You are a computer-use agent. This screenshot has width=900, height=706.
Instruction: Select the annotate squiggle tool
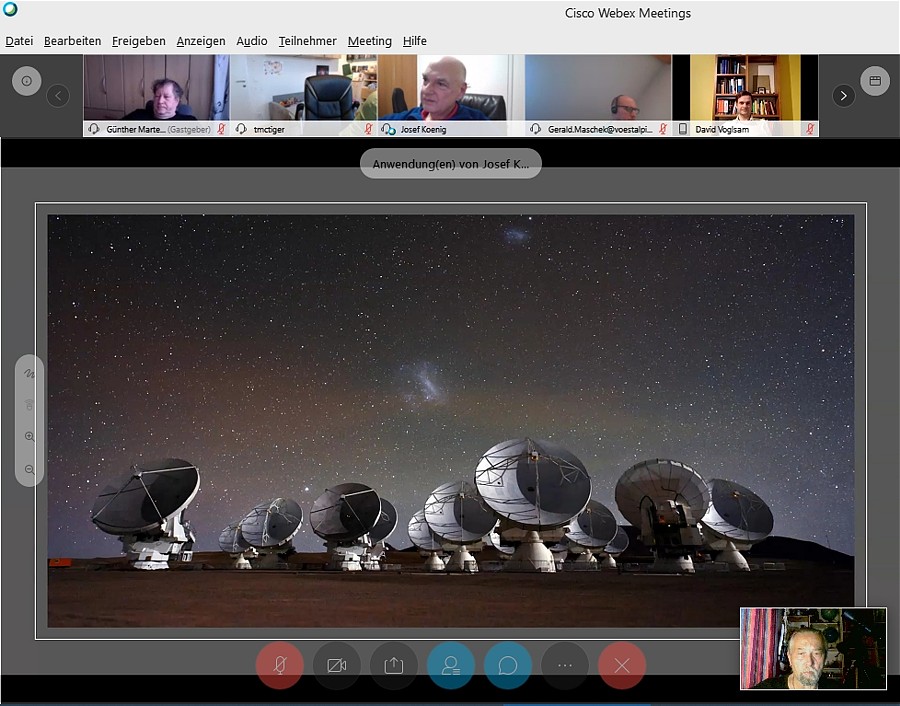coord(29,374)
